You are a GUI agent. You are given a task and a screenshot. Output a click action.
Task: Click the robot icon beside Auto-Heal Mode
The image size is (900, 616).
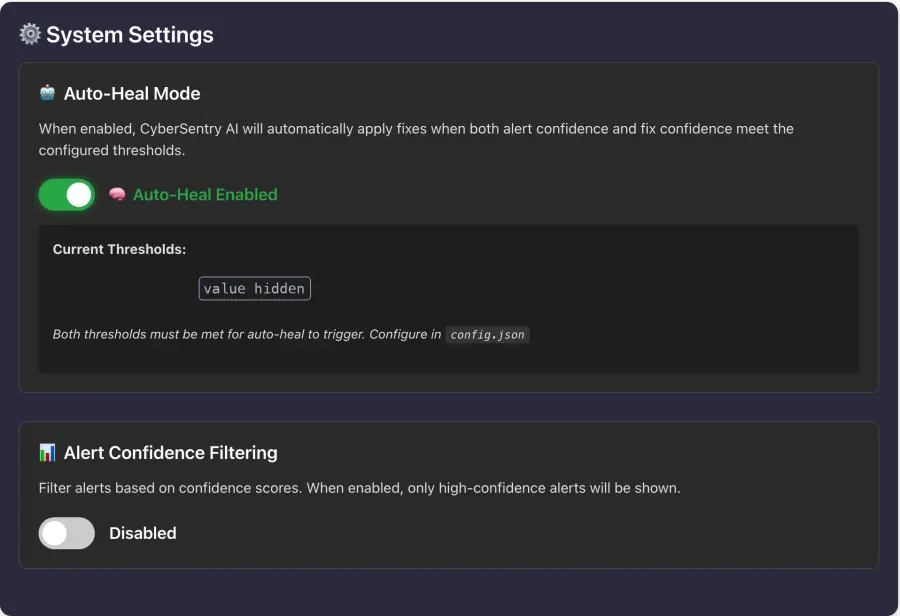click(x=48, y=92)
